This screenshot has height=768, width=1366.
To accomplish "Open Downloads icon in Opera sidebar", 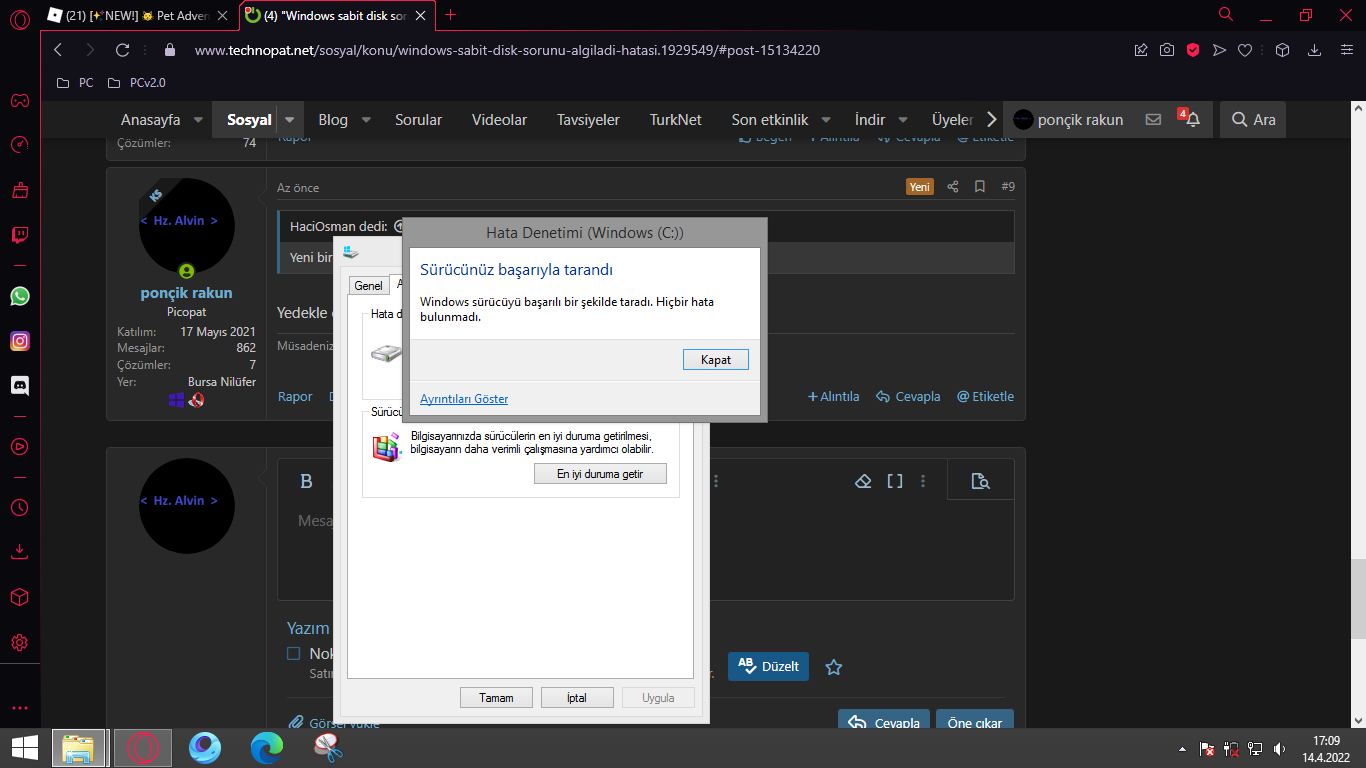I will 20,552.
